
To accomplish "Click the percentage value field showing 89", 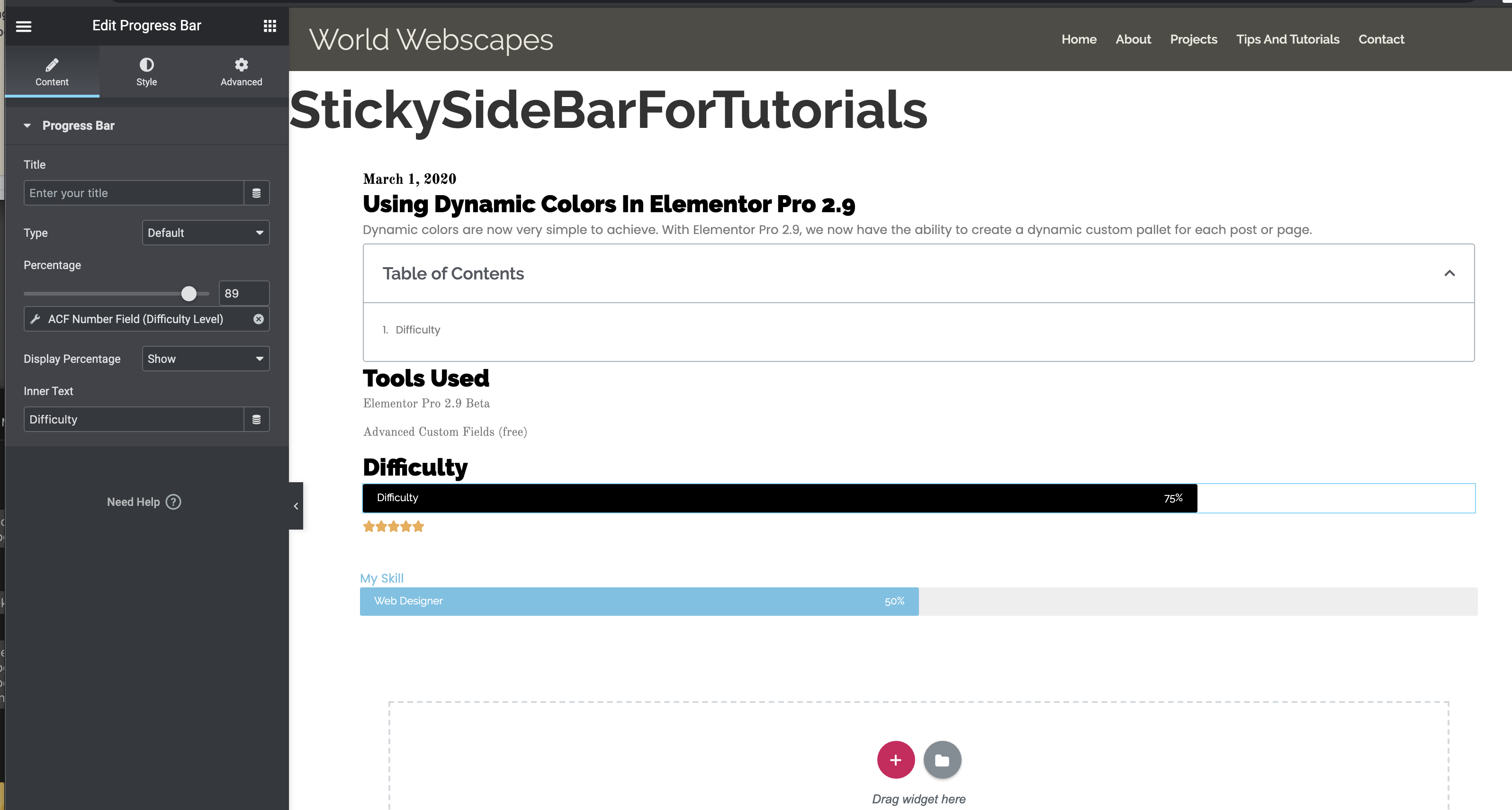I will (x=243, y=293).
